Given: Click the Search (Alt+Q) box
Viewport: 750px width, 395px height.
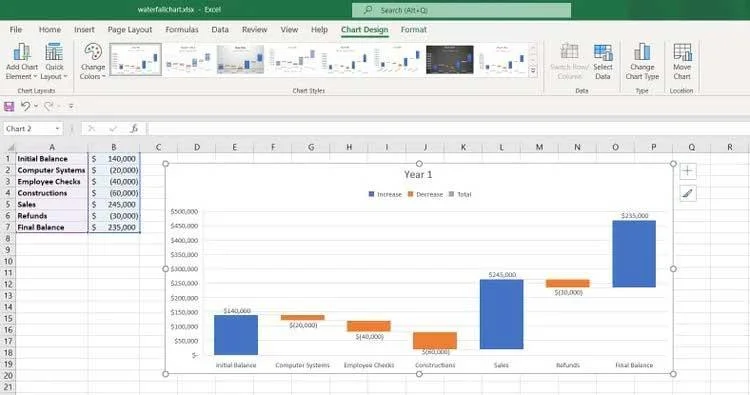Looking at the screenshot, I should (462, 10).
